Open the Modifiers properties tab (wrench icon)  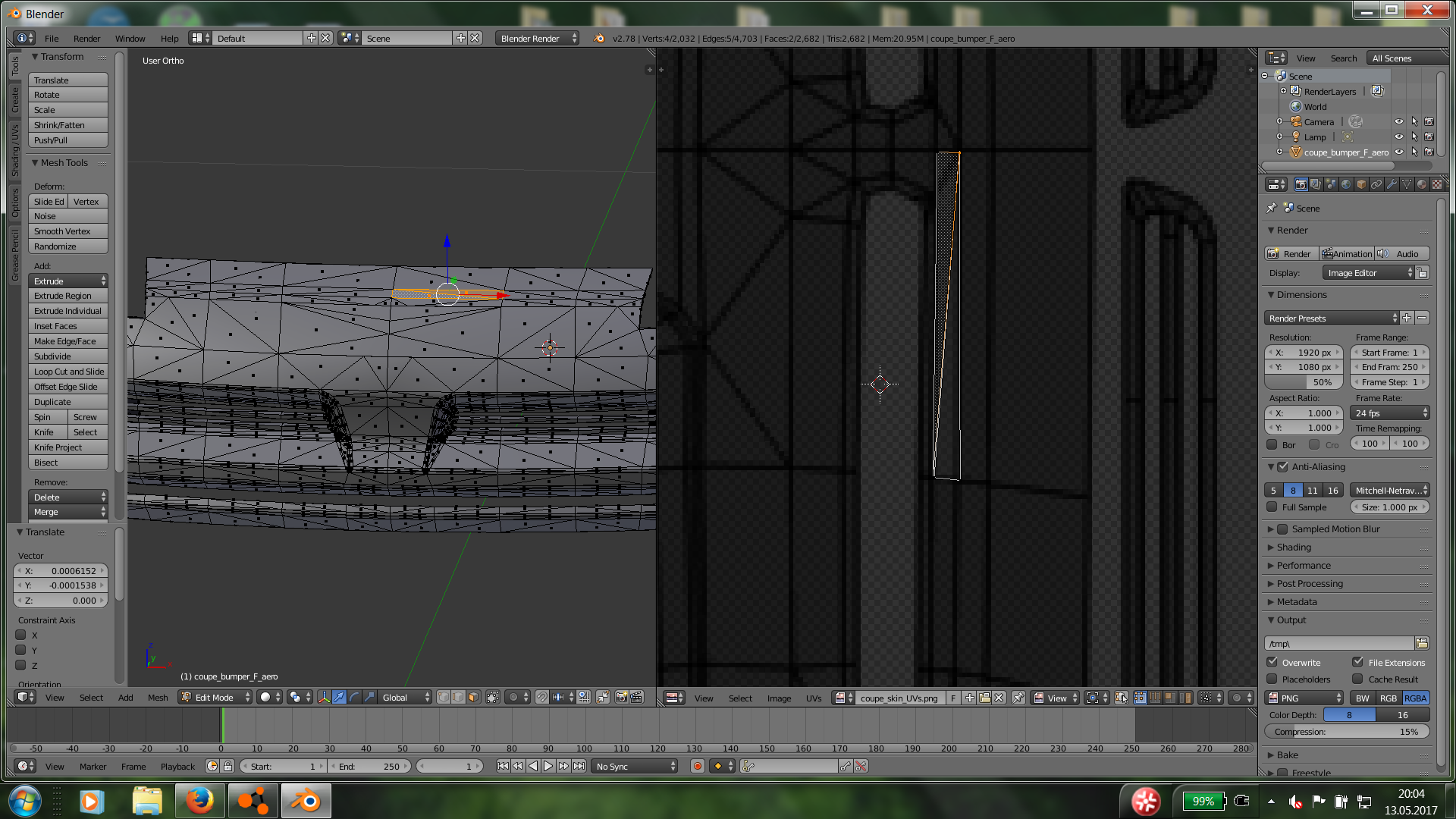(1392, 184)
